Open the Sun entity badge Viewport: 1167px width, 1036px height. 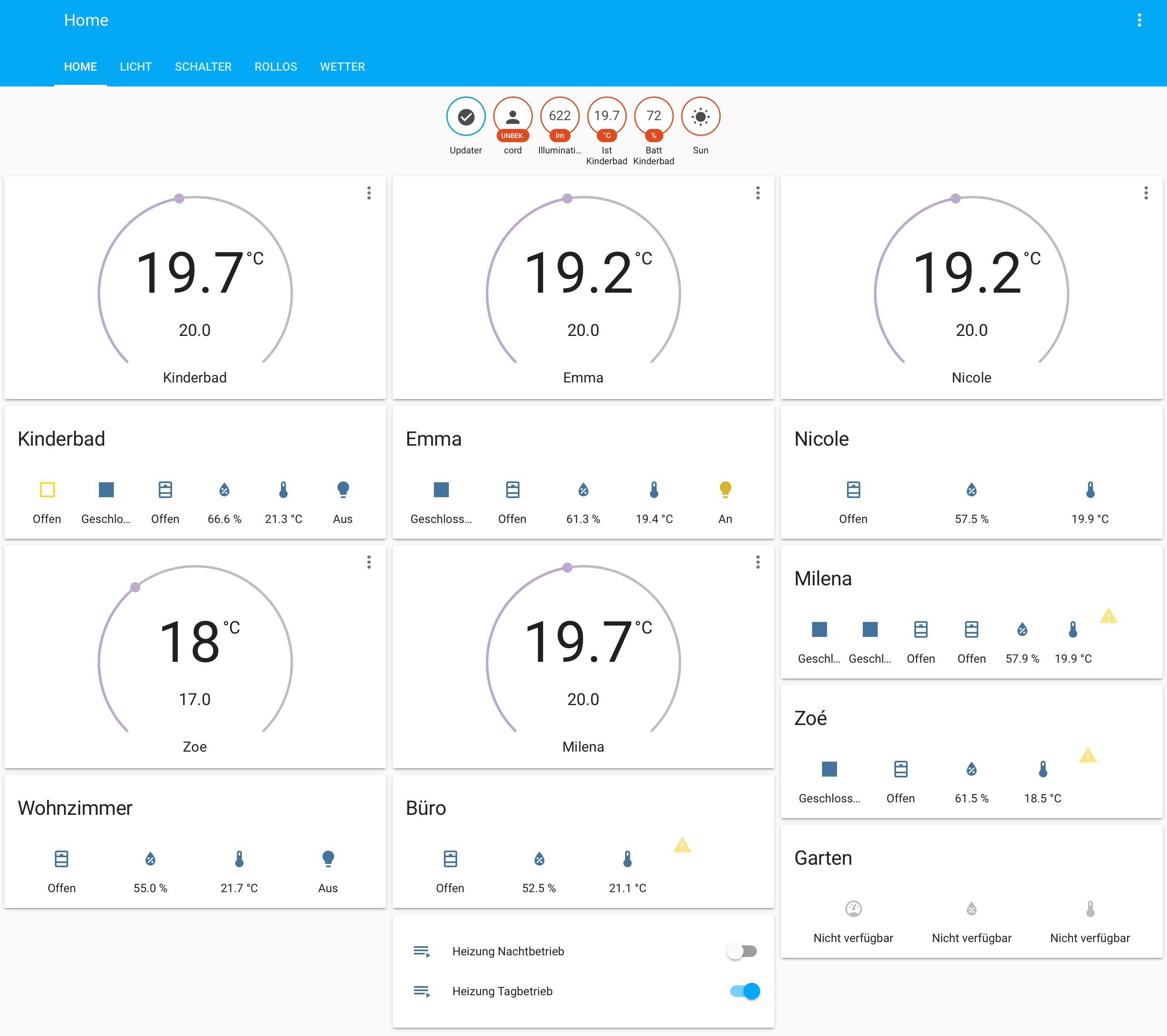tap(701, 116)
